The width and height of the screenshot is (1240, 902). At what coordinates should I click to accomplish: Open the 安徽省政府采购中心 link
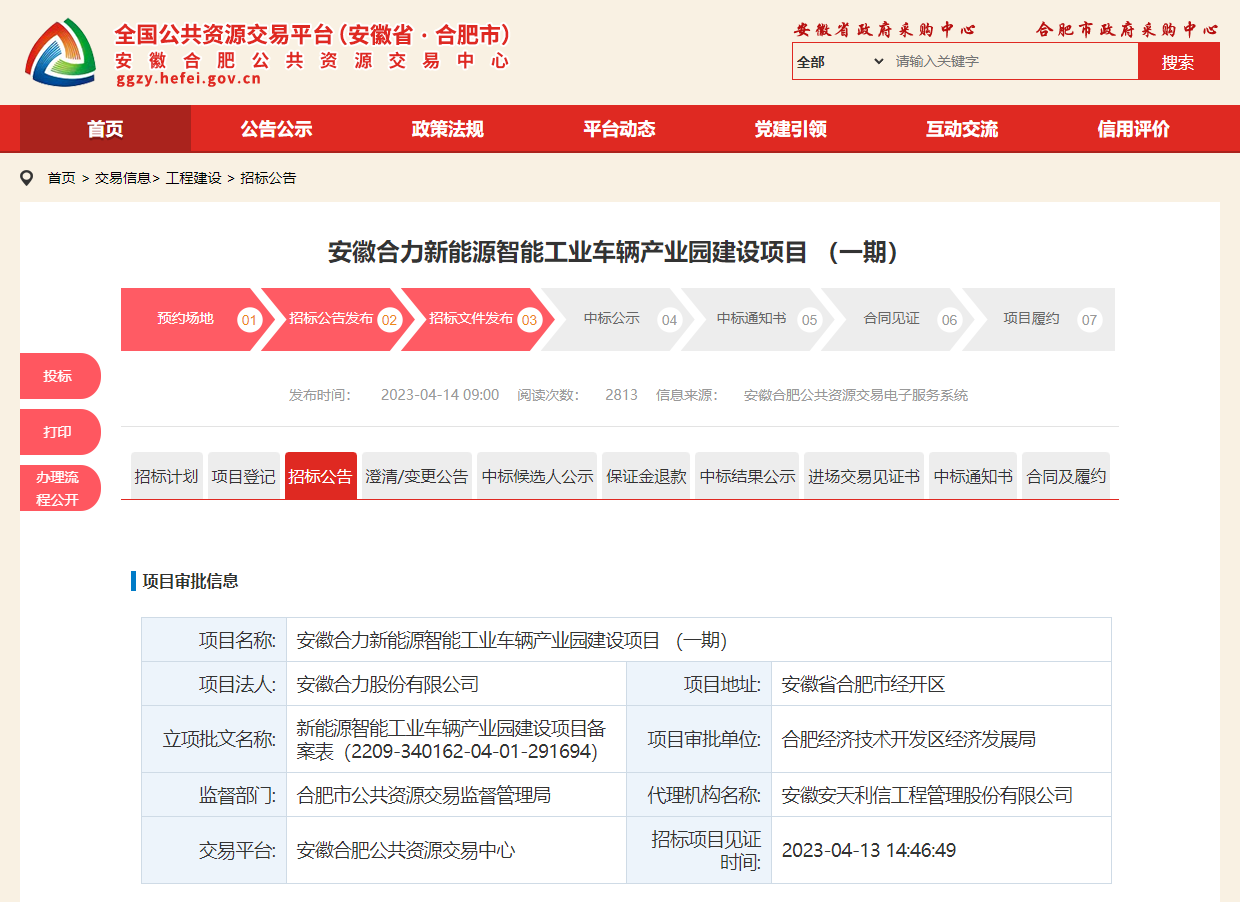(x=884, y=29)
